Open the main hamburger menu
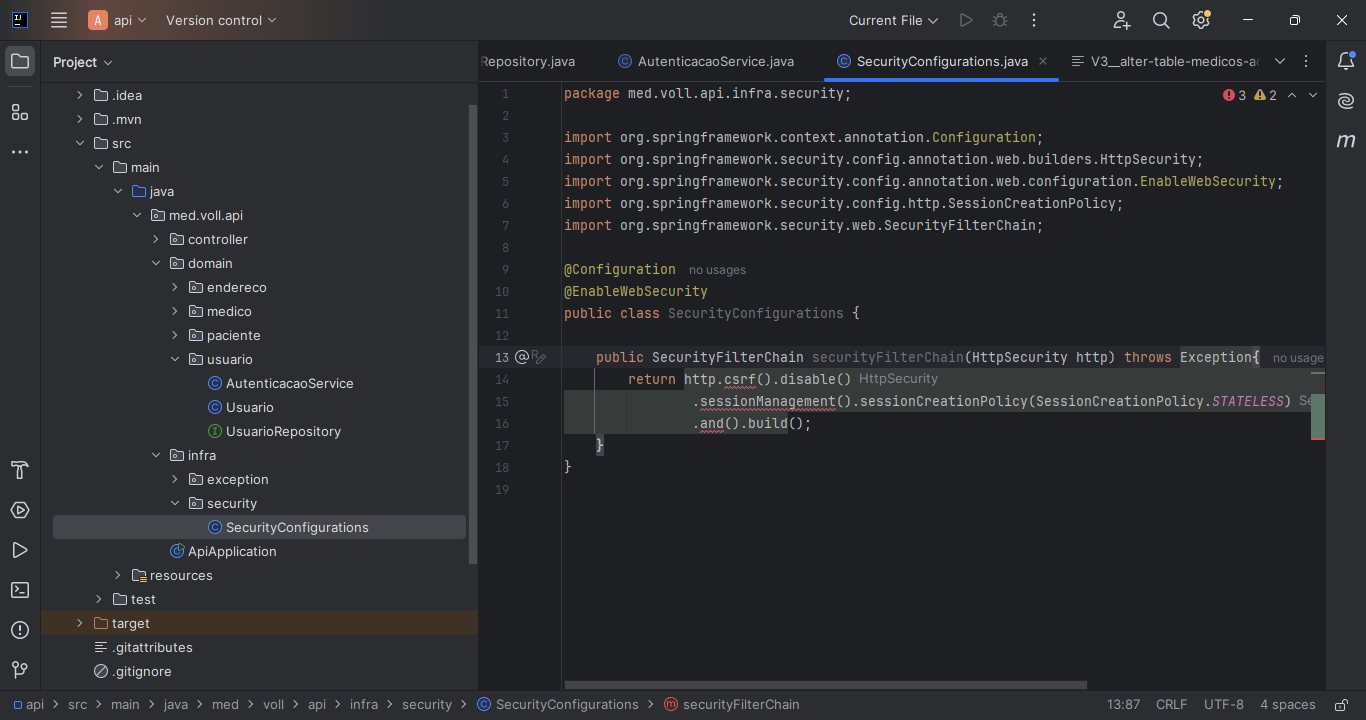The image size is (1366, 720). pos(59,20)
